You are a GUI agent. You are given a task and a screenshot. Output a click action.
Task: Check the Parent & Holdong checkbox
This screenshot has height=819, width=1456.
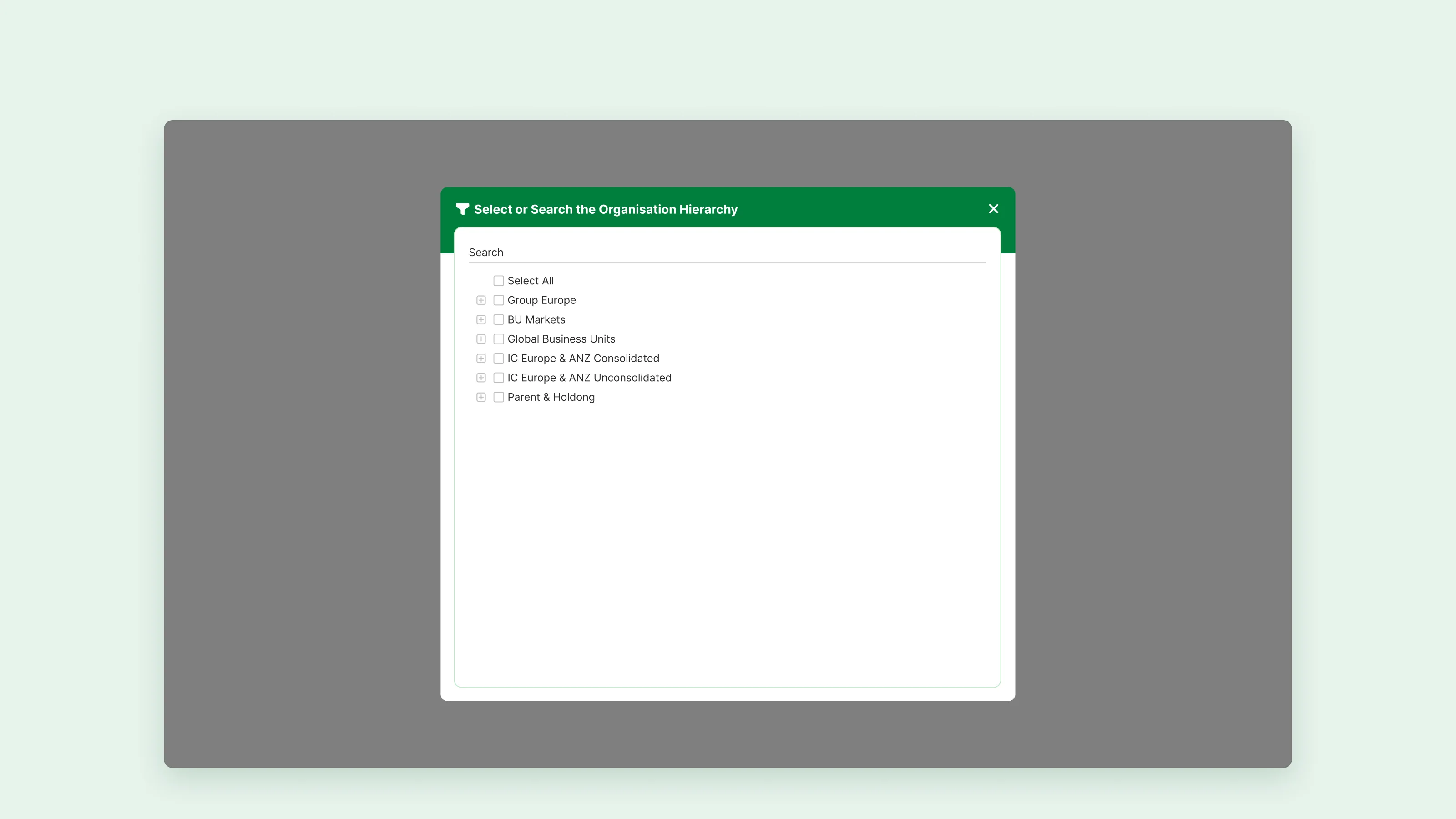(499, 397)
